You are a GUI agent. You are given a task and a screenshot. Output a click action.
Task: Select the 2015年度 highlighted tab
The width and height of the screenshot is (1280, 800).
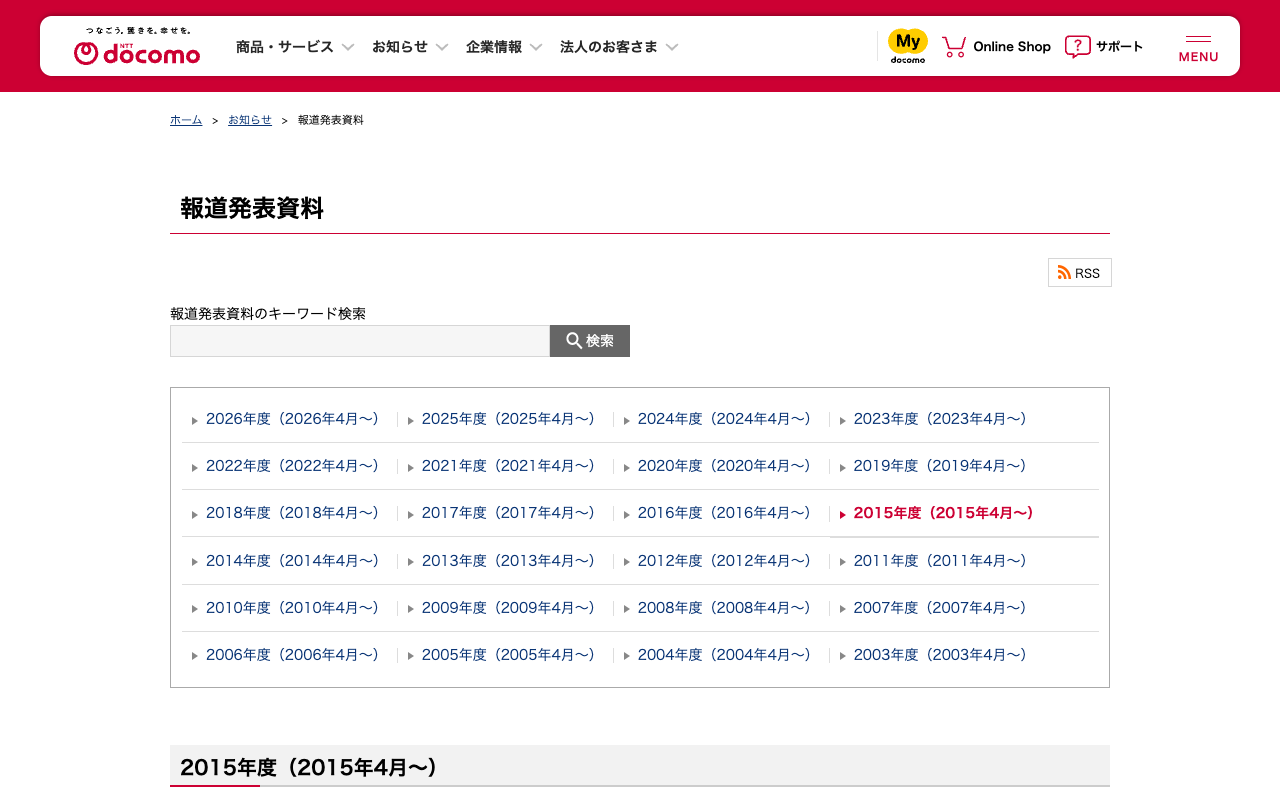(943, 513)
